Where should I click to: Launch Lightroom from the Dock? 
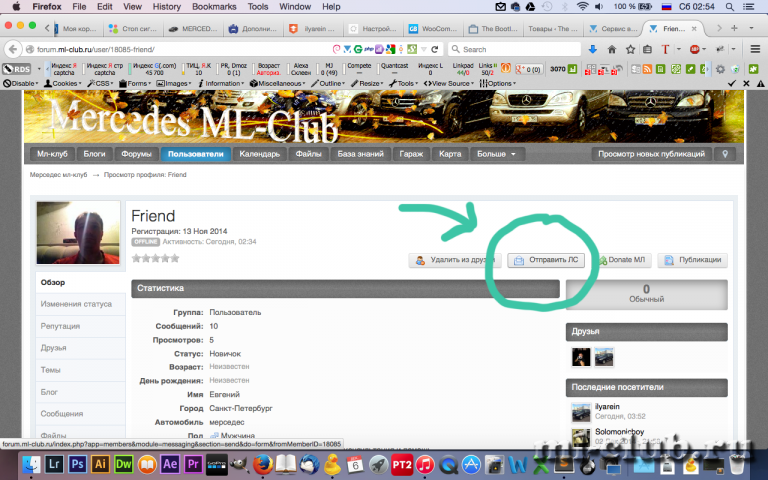click(x=54, y=464)
